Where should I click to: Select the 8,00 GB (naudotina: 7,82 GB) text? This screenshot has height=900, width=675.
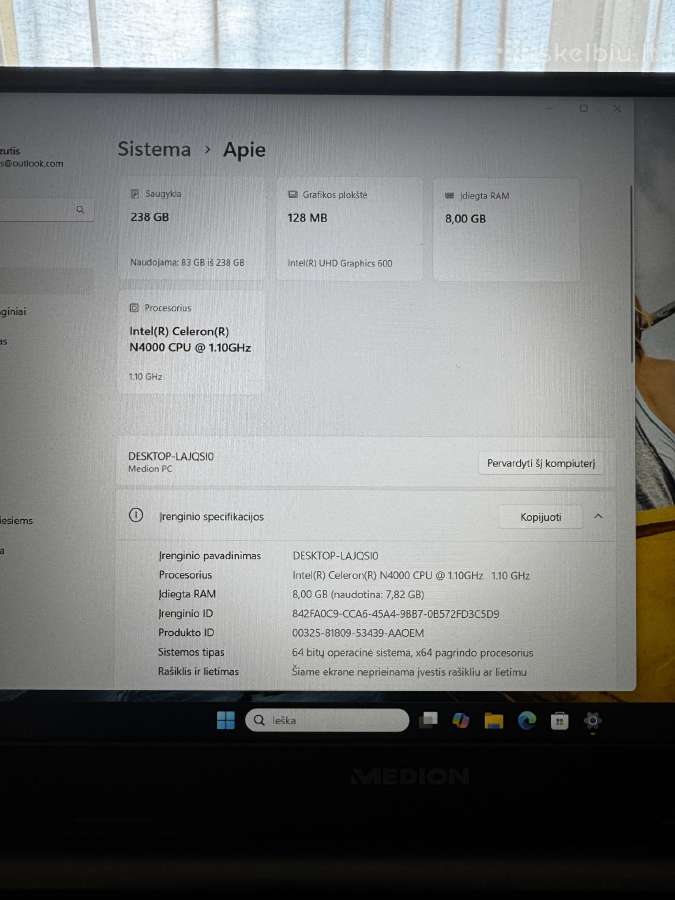pos(358,594)
